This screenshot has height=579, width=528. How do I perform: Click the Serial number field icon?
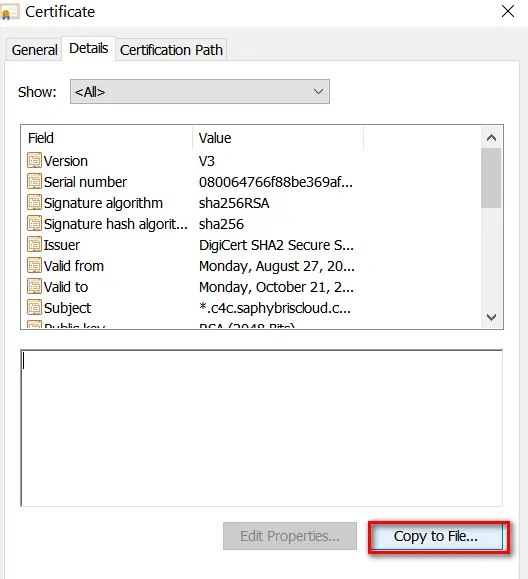(34, 182)
